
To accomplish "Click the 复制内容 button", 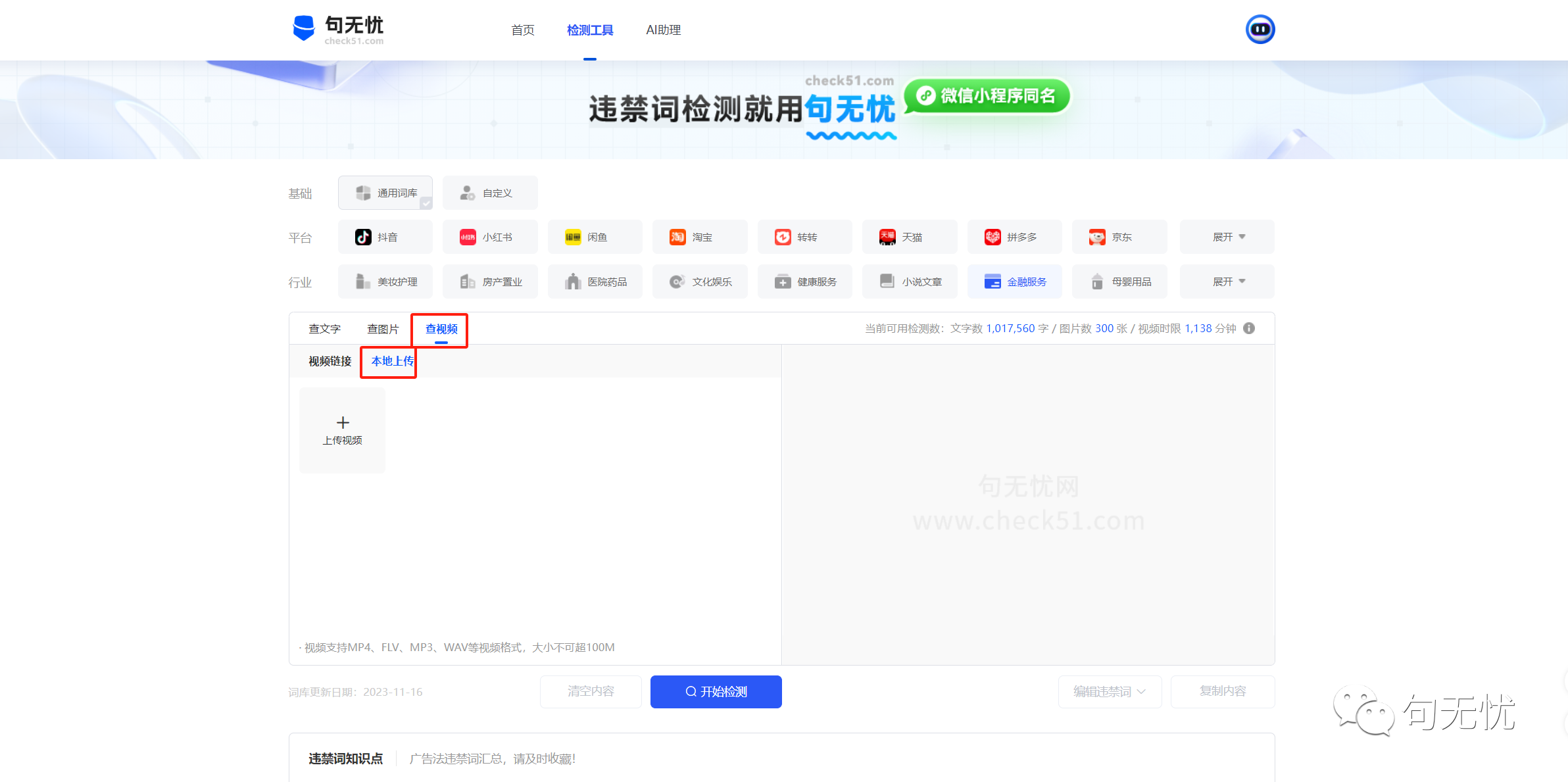I will [1223, 691].
